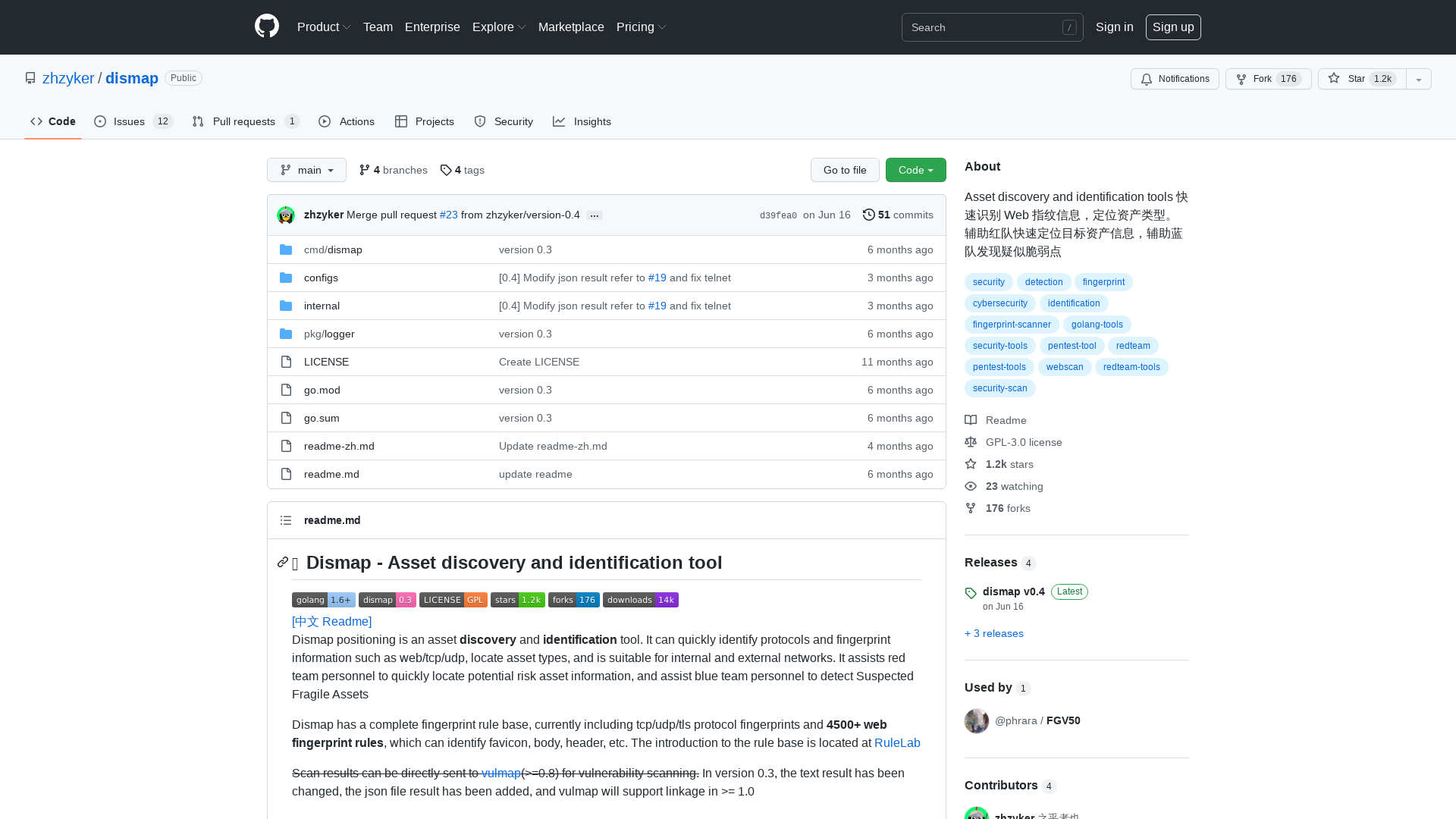View the 4 tags link
1456x819 pixels.
[463, 170]
